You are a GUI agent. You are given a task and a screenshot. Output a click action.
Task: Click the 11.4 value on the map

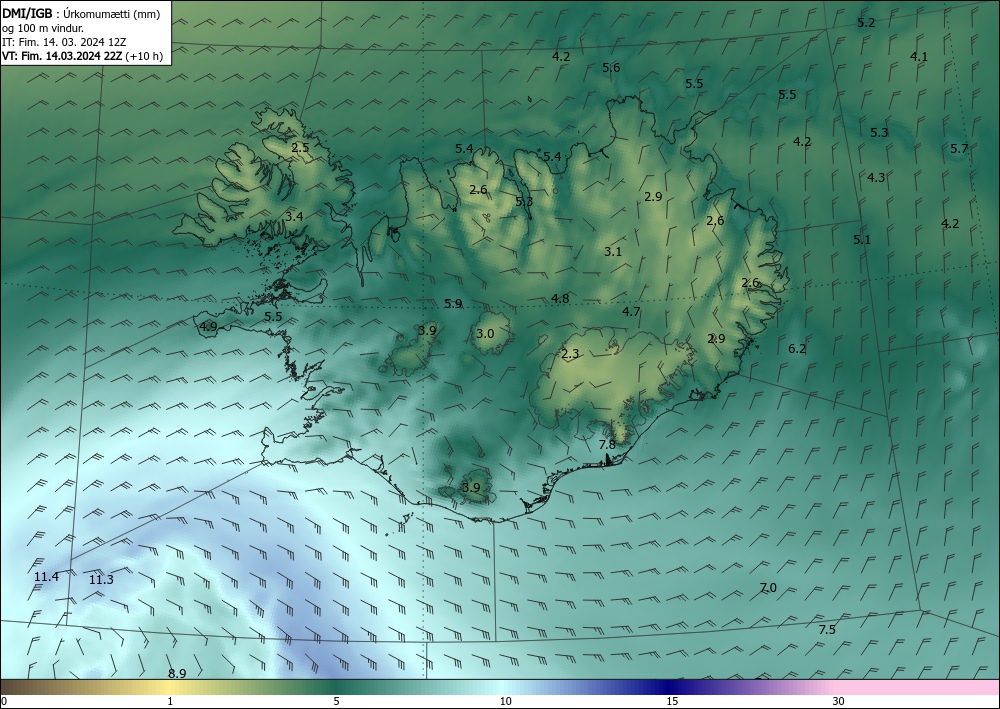[47, 576]
